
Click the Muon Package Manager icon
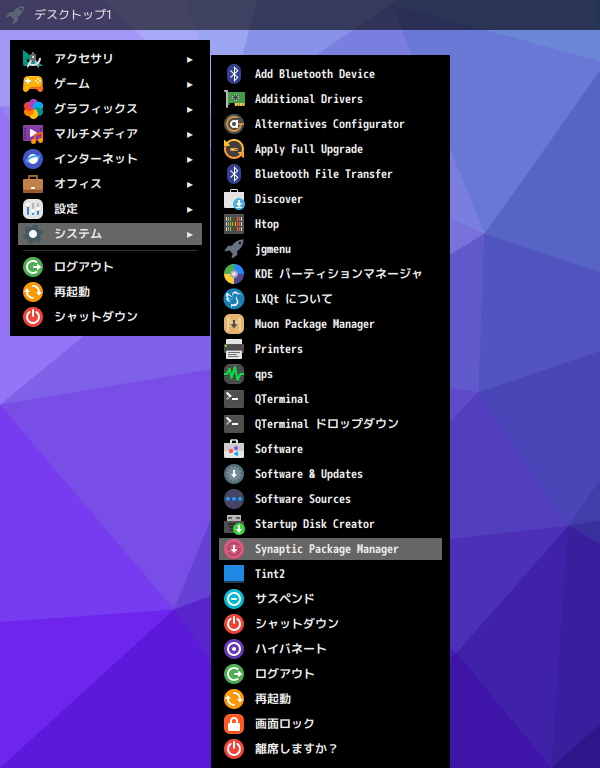pos(234,324)
